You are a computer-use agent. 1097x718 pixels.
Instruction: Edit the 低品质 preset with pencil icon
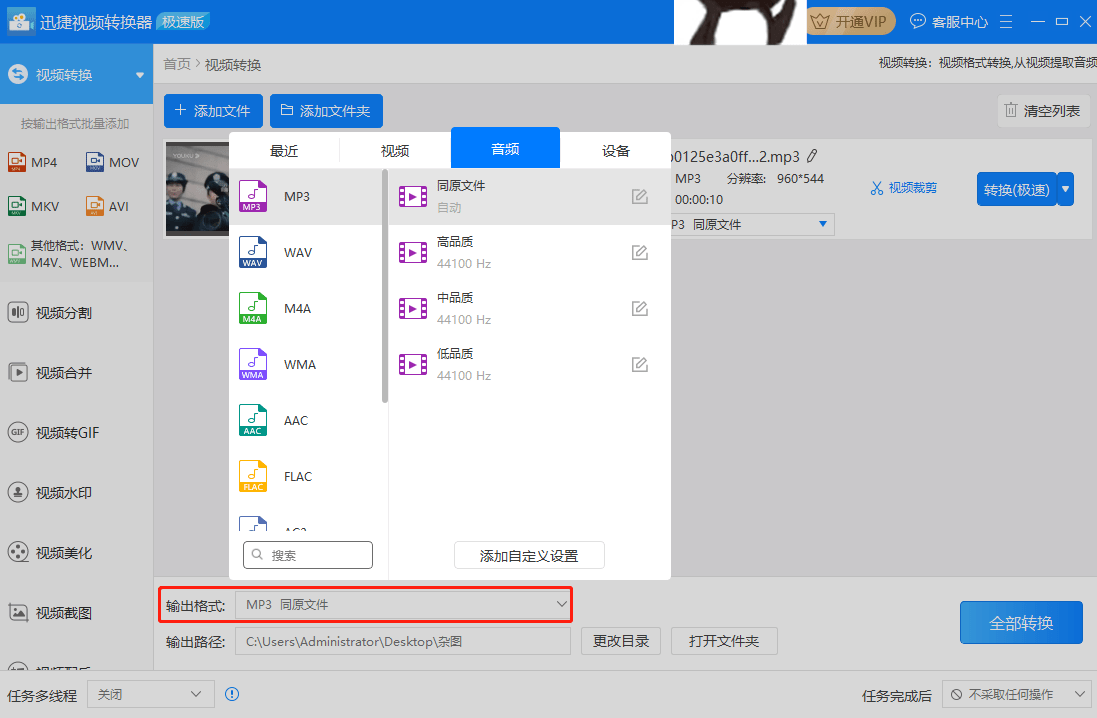(x=640, y=365)
